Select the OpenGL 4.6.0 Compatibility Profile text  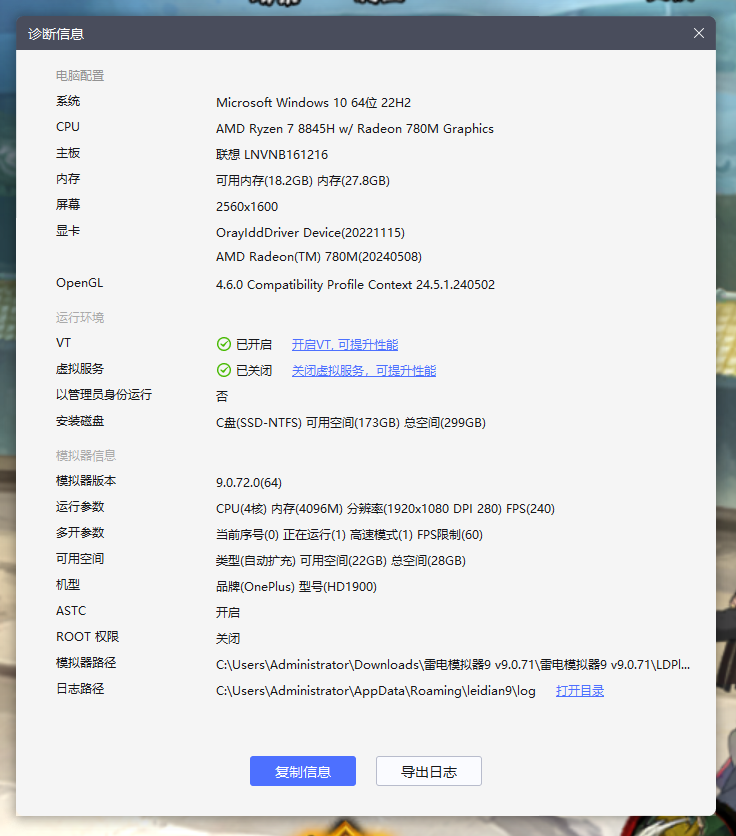(x=355, y=284)
